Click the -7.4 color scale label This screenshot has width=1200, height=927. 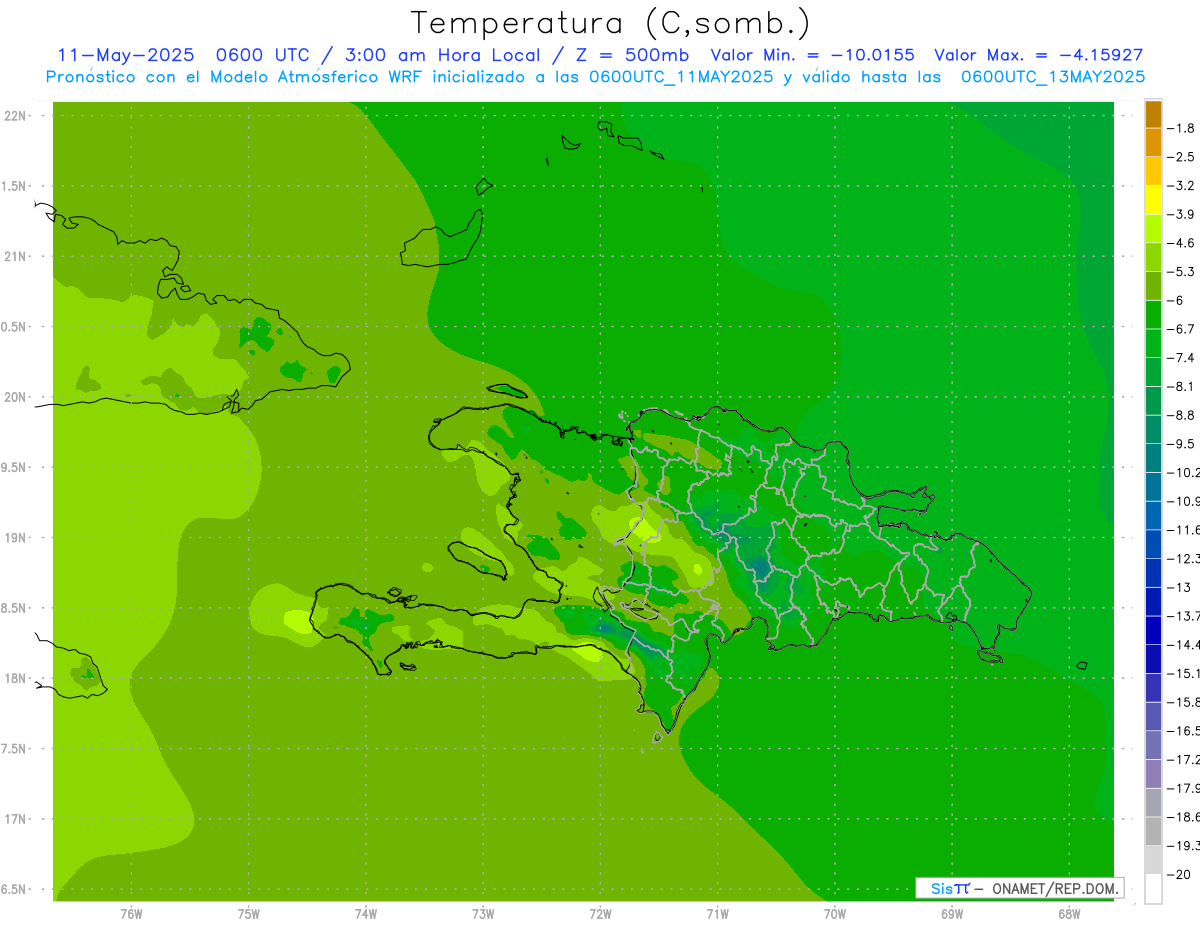(1180, 357)
